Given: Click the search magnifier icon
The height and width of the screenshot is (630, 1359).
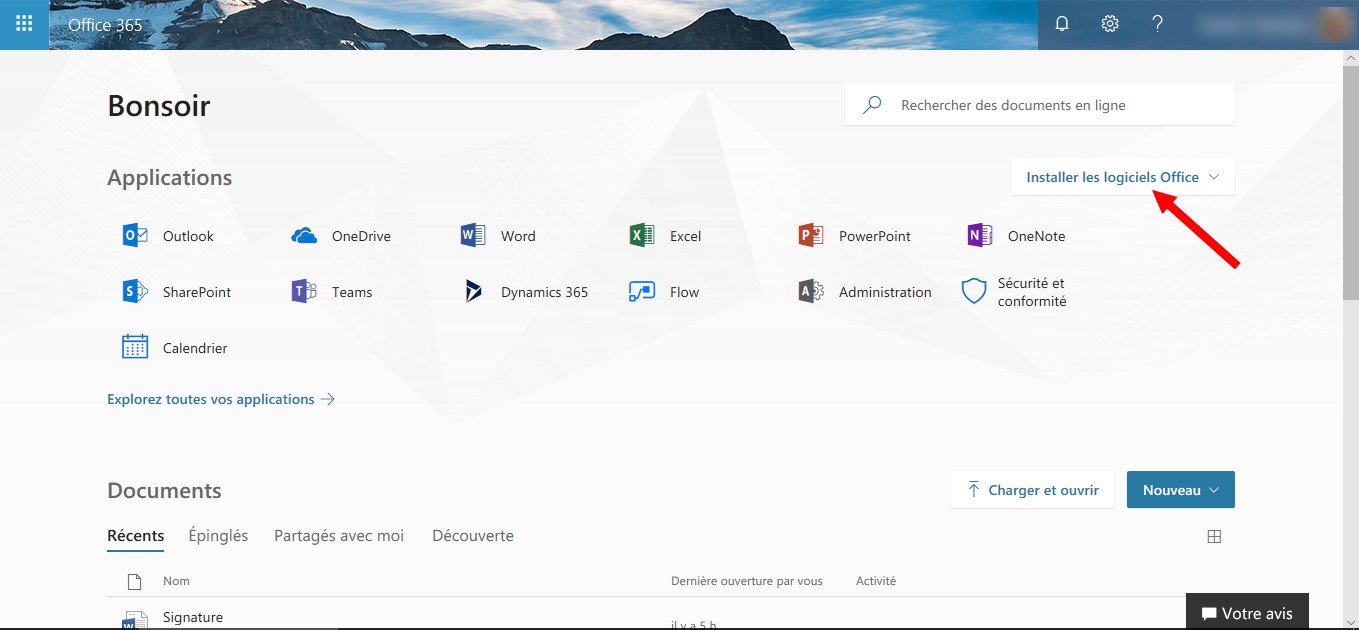Looking at the screenshot, I should click(872, 104).
